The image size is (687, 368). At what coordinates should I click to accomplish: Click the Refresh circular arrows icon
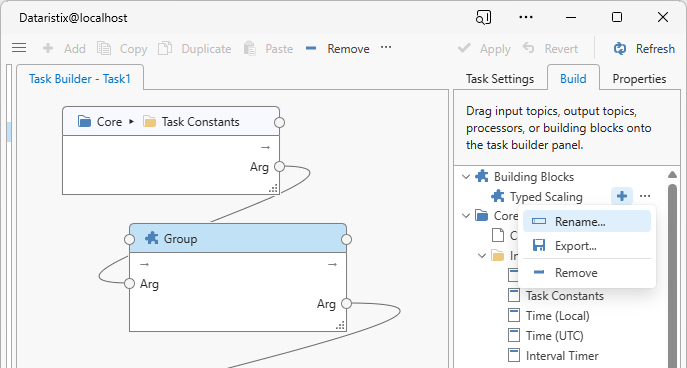pyautogui.click(x=620, y=48)
